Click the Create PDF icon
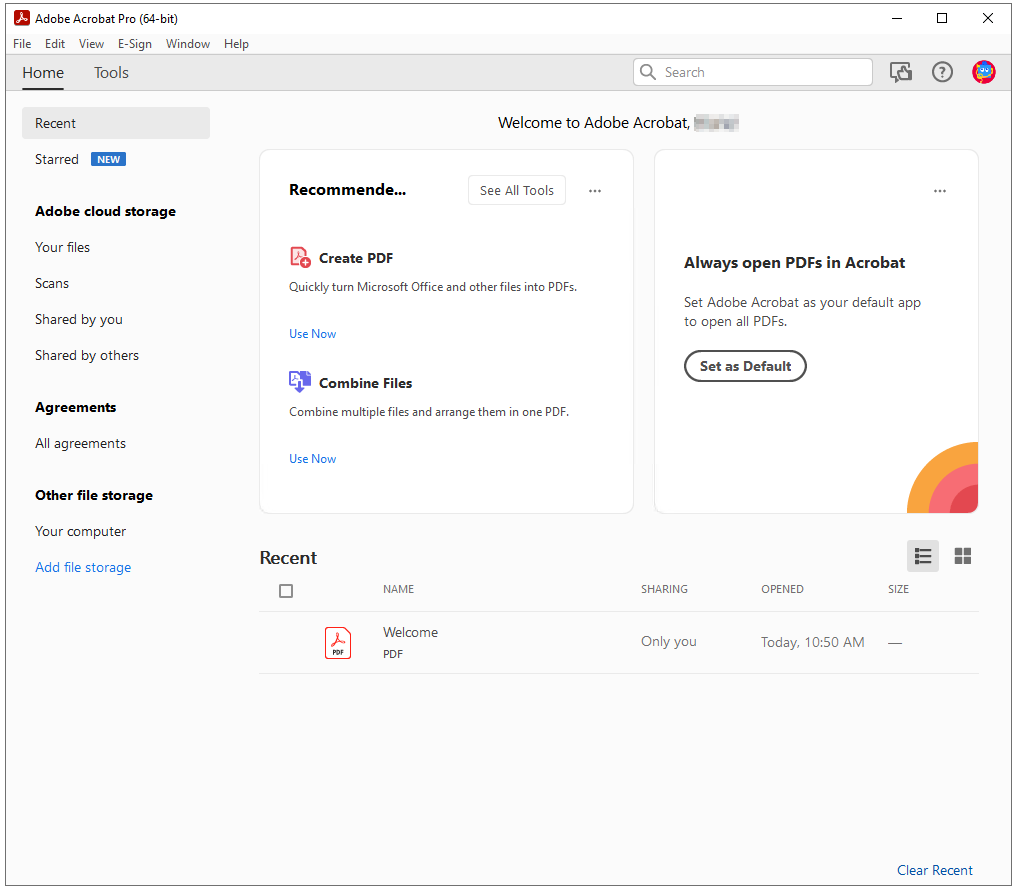1017x889 pixels. click(300, 257)
